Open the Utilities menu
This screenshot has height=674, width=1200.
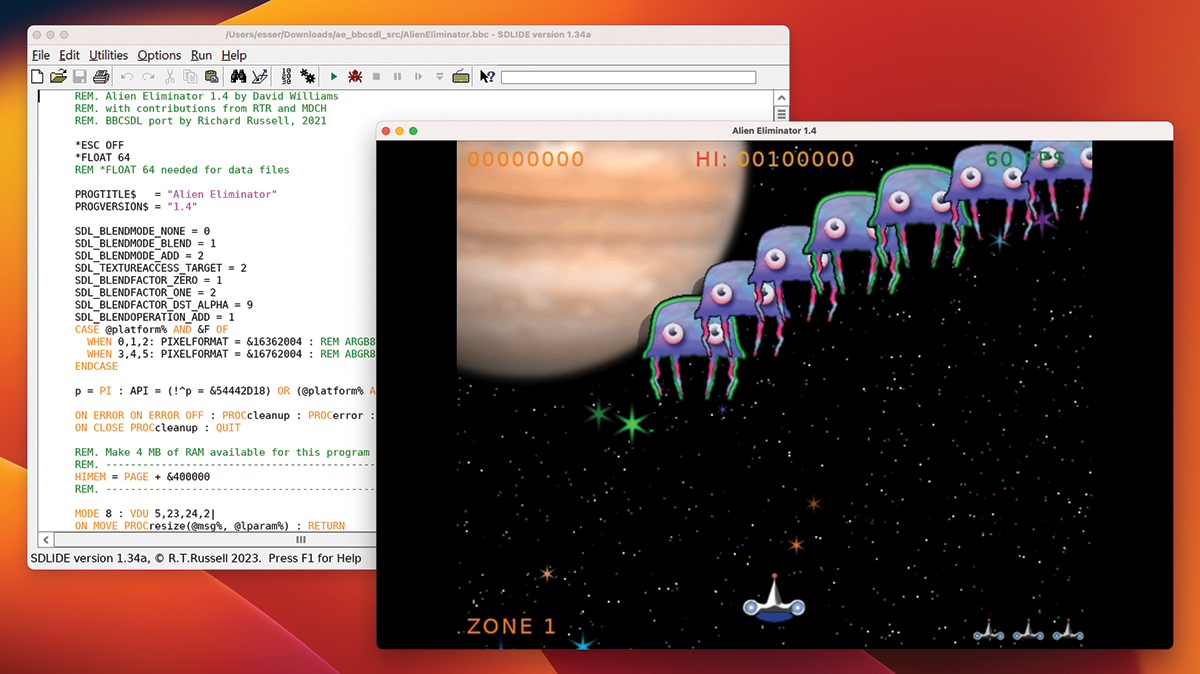point(108,55)
